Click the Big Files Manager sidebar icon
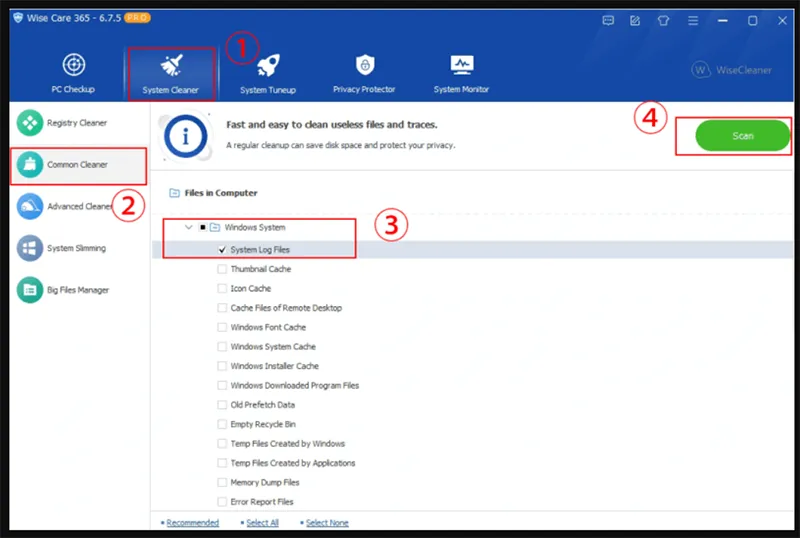The image size is (800, 538). pyautogui.click(x=30, y=290)
